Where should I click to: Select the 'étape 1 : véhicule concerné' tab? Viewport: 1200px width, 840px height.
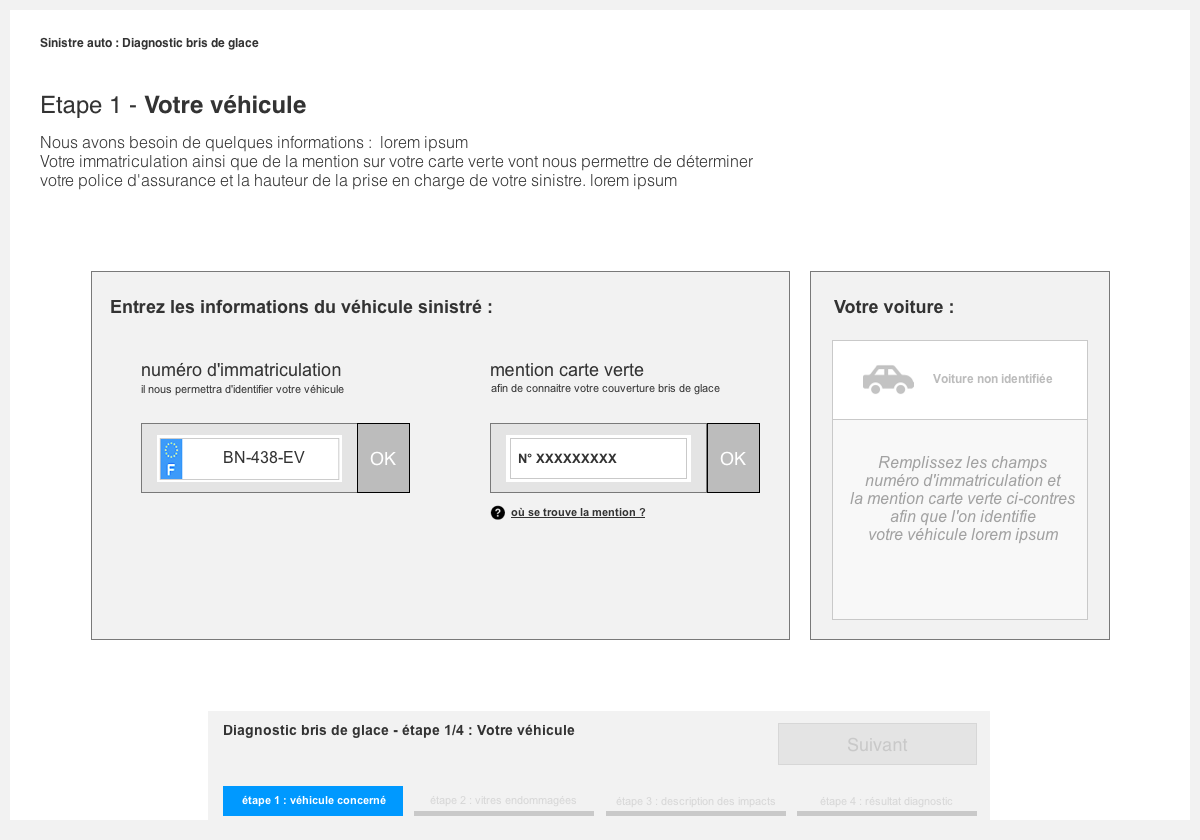click(x=313, y=801)
